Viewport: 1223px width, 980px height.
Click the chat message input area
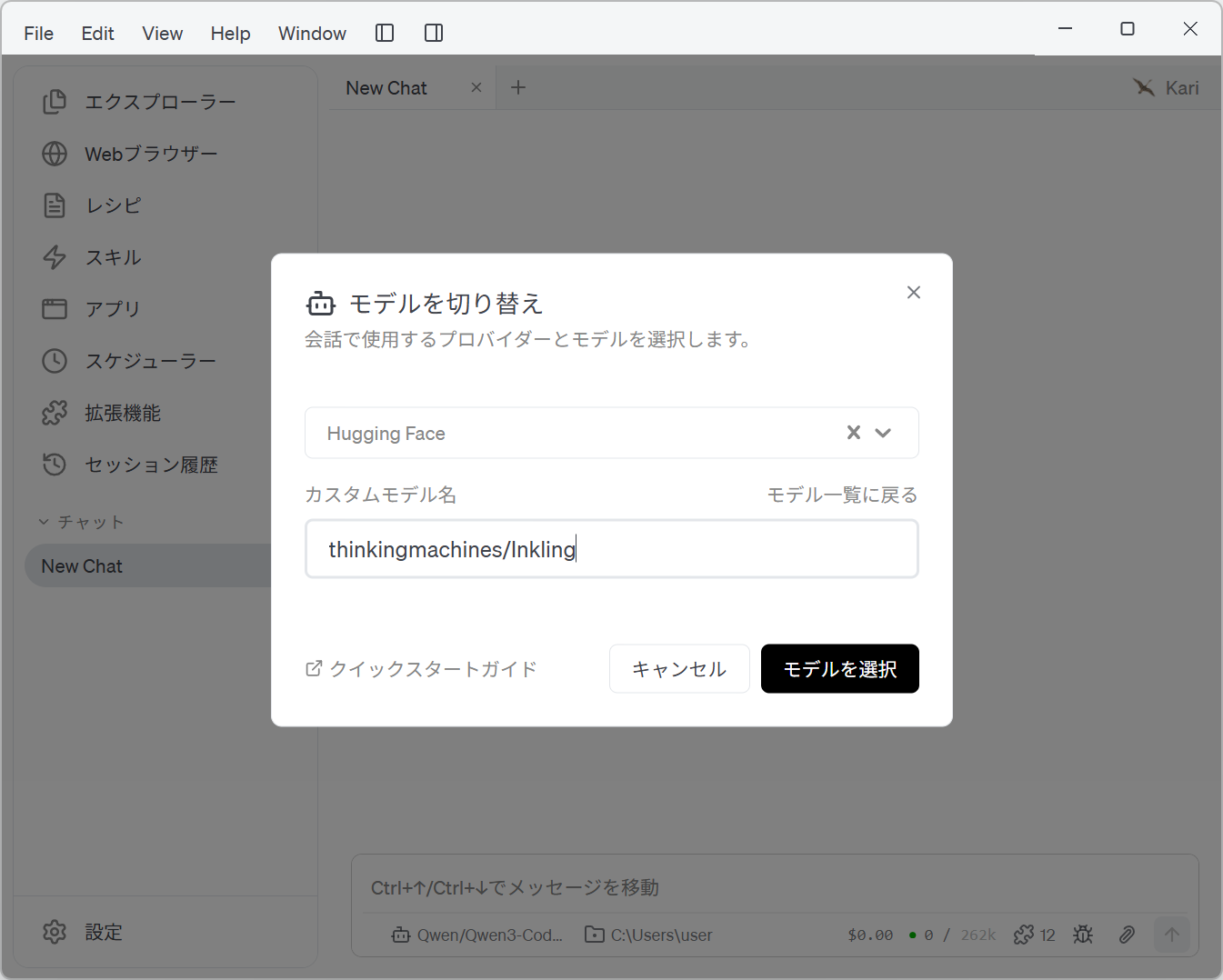tap(775, 887)
